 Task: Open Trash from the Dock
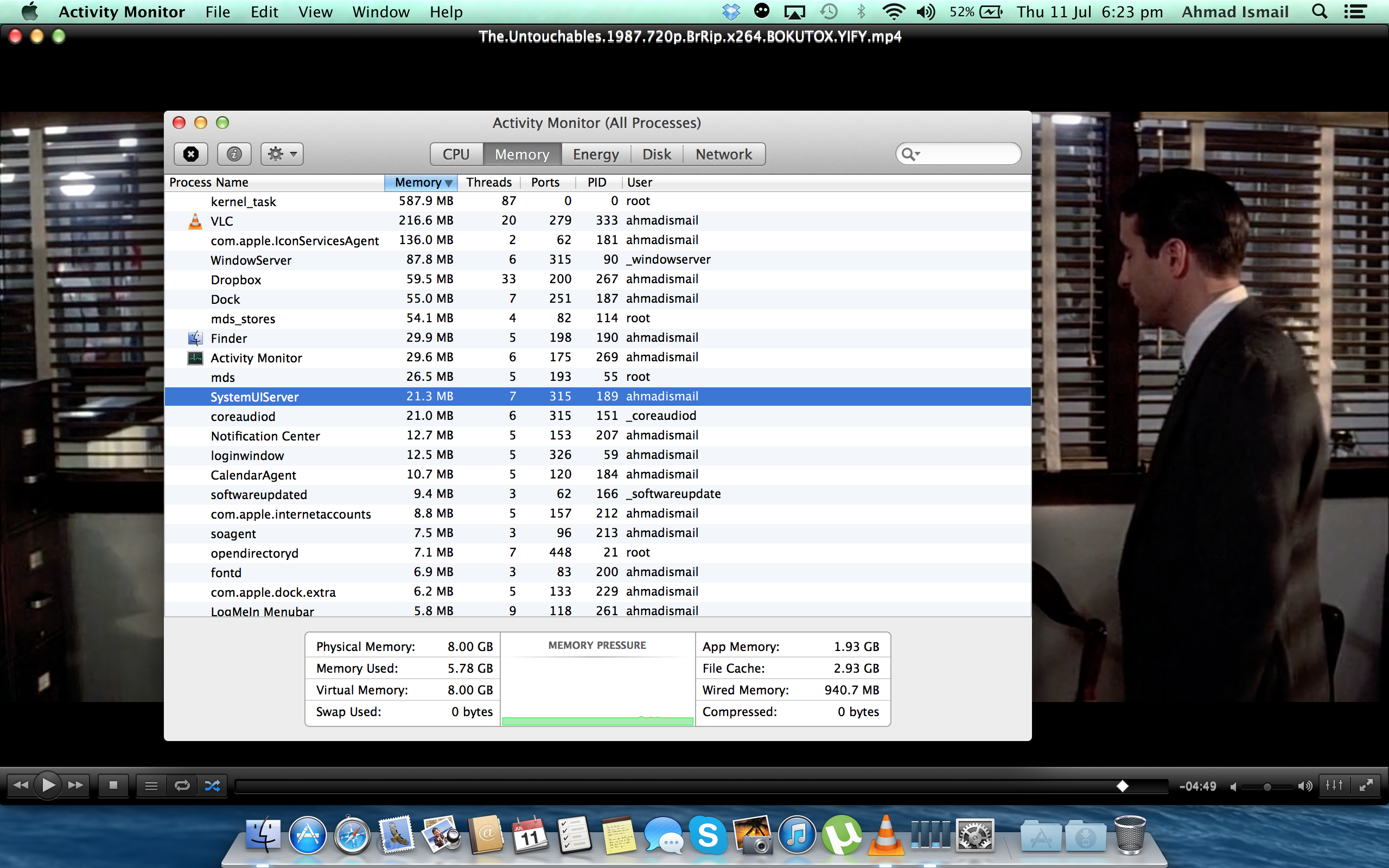coord(1130,835)
